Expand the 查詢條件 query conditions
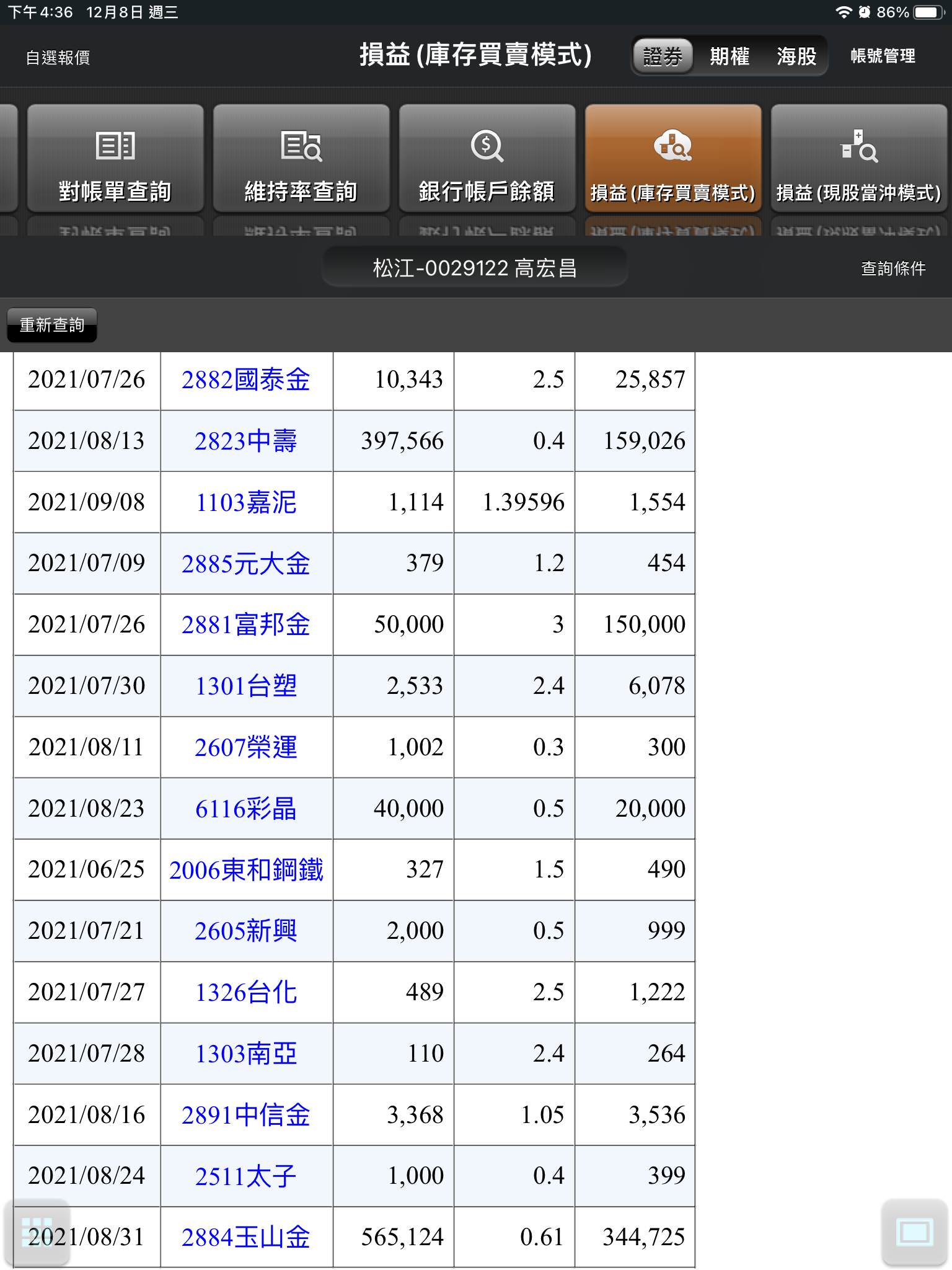 893,269
